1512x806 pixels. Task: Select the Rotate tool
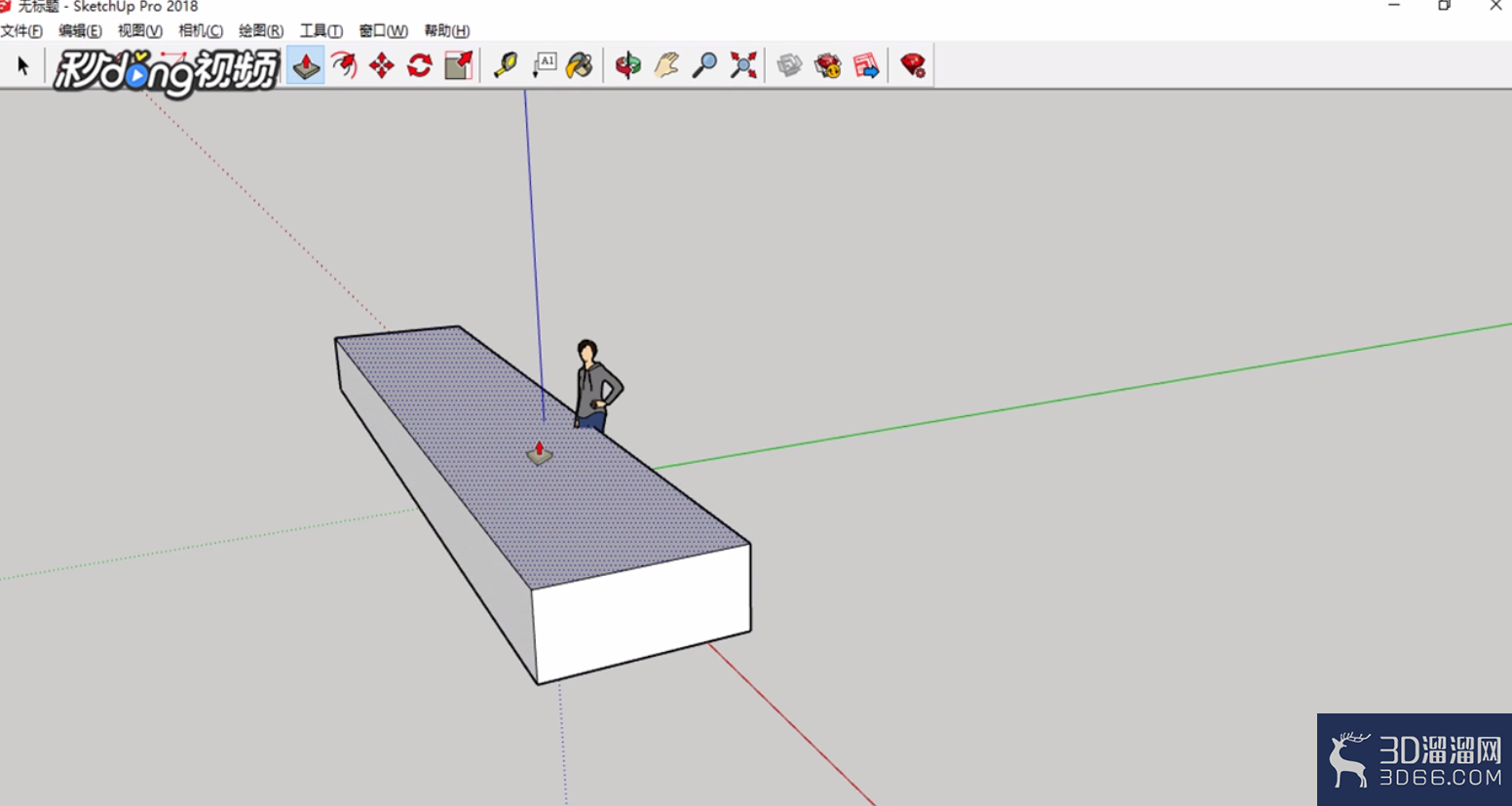click(x=420, y=65)
